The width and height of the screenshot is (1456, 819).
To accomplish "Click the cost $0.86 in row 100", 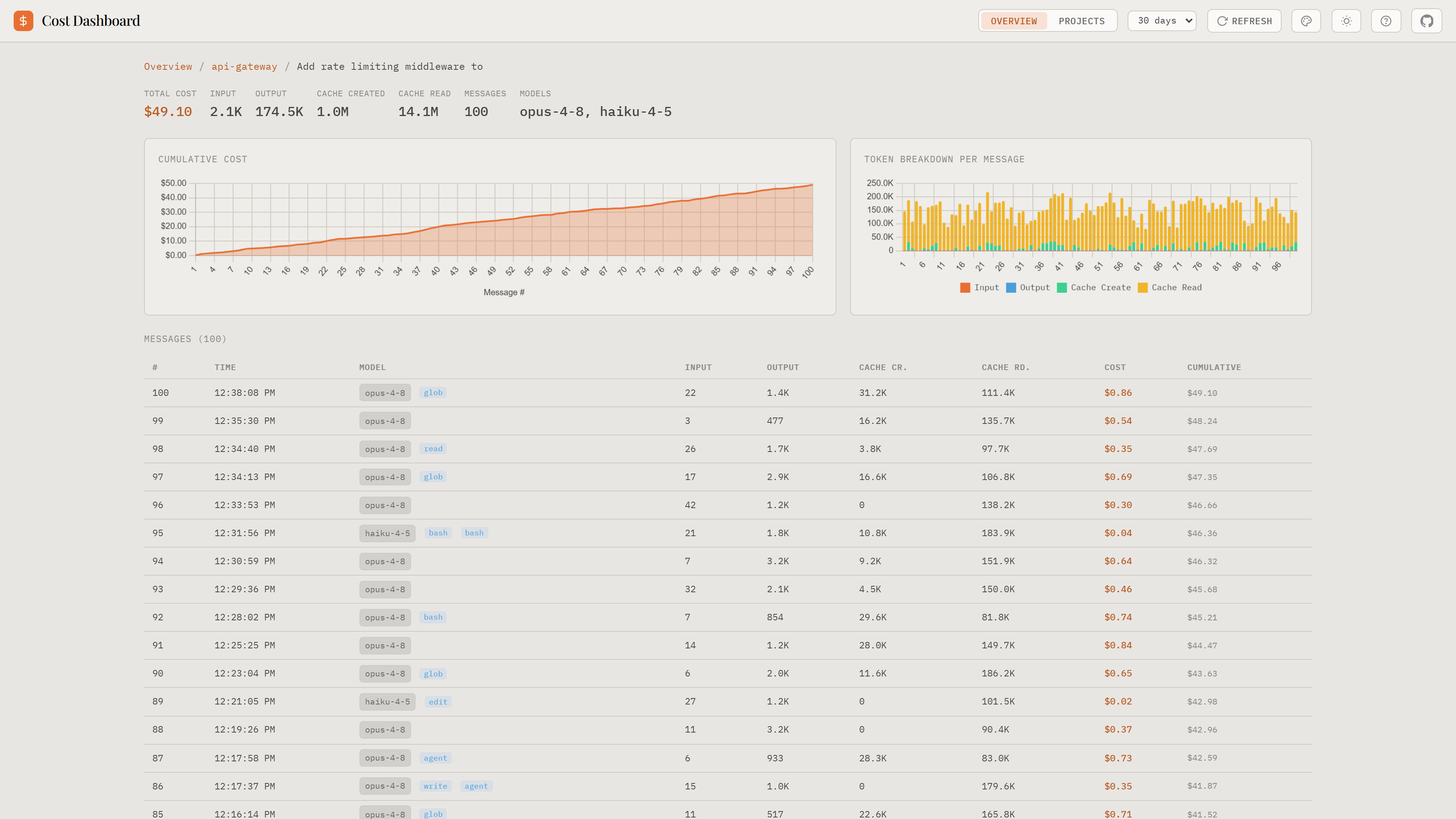I will [x=1118, y=393].
